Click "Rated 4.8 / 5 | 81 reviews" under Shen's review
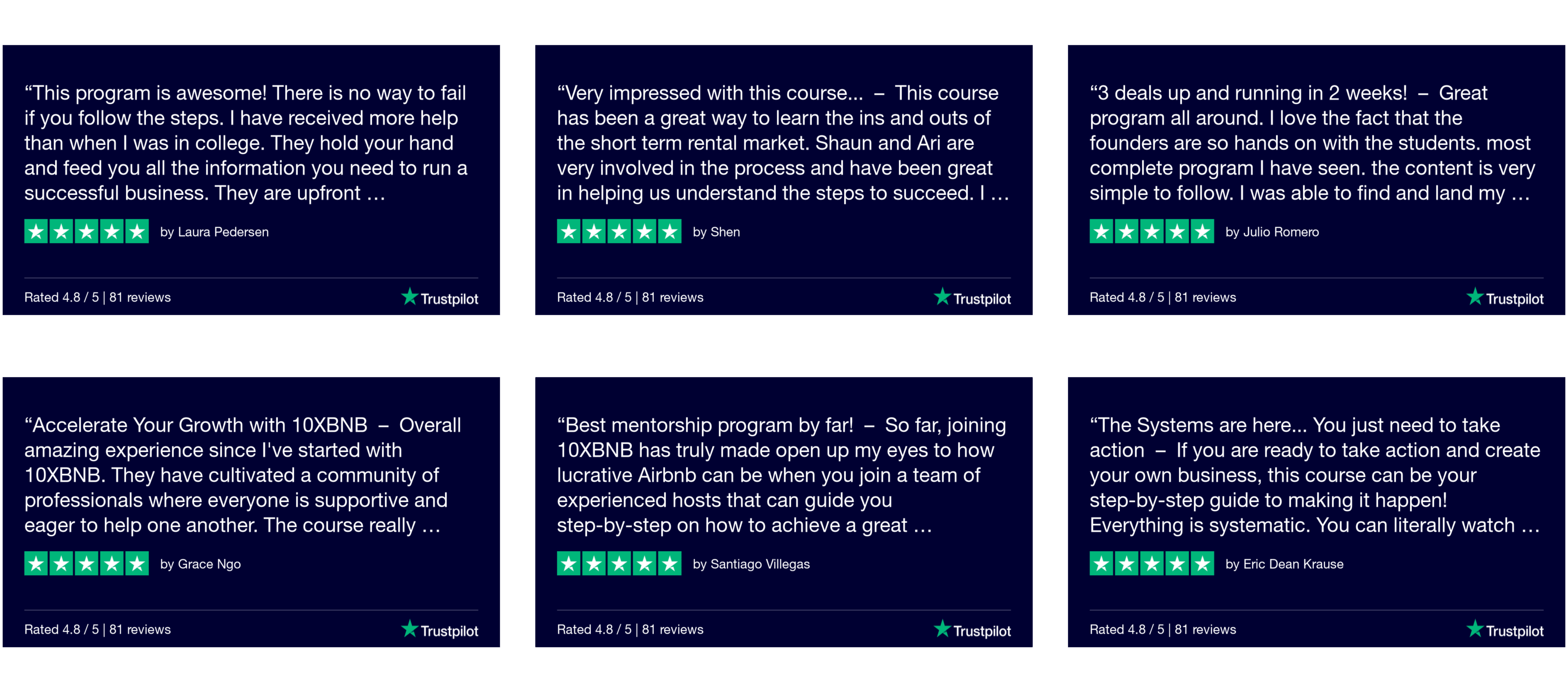Screen dimensions: 1568x694 tap(630, 298)
